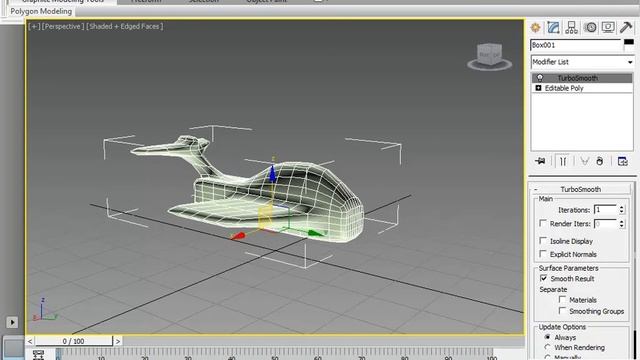Image resolution: width=640 pixels, height=360 pixels.
Task: Click Make Unique icon below modifier stack
Action: click(x=584, y=161)
